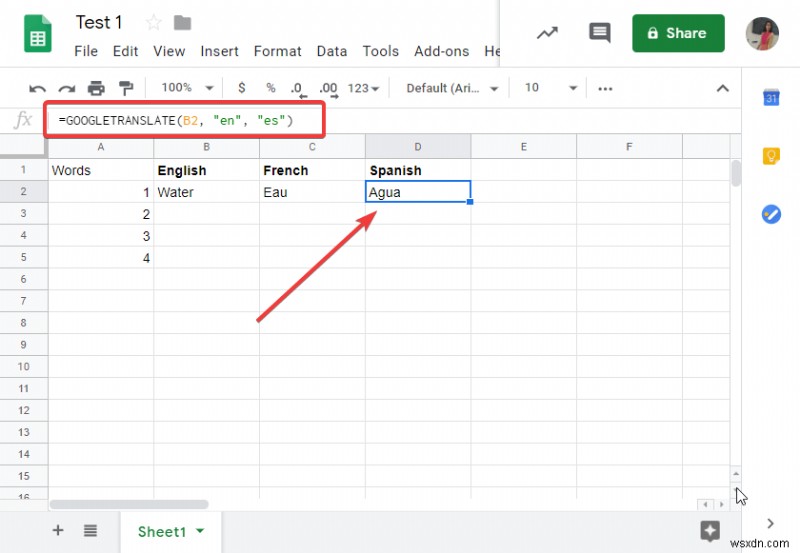Star the Test 1 document
This screenshot has width=800, height=553.
coord(154,22)
